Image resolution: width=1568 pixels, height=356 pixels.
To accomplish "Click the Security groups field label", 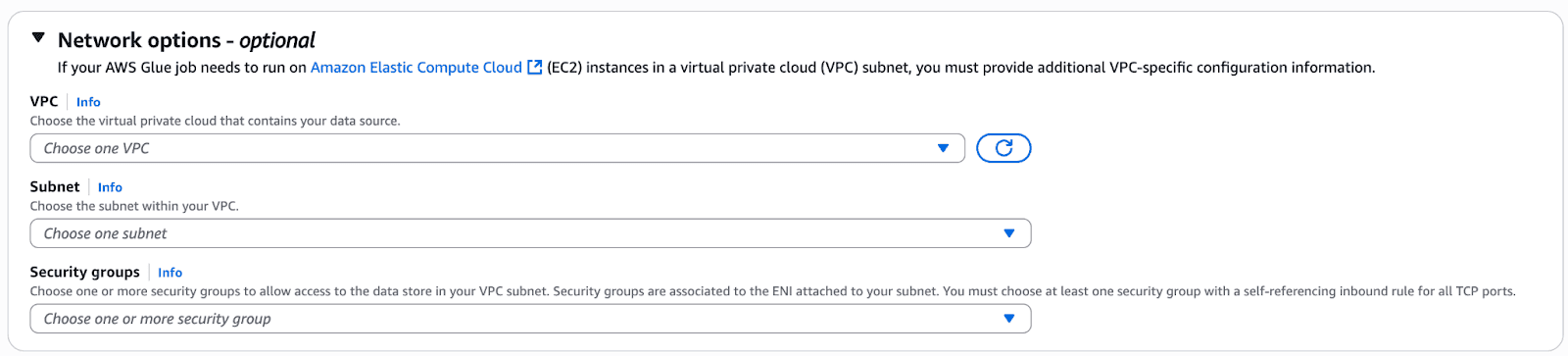I will click(85, 272).
